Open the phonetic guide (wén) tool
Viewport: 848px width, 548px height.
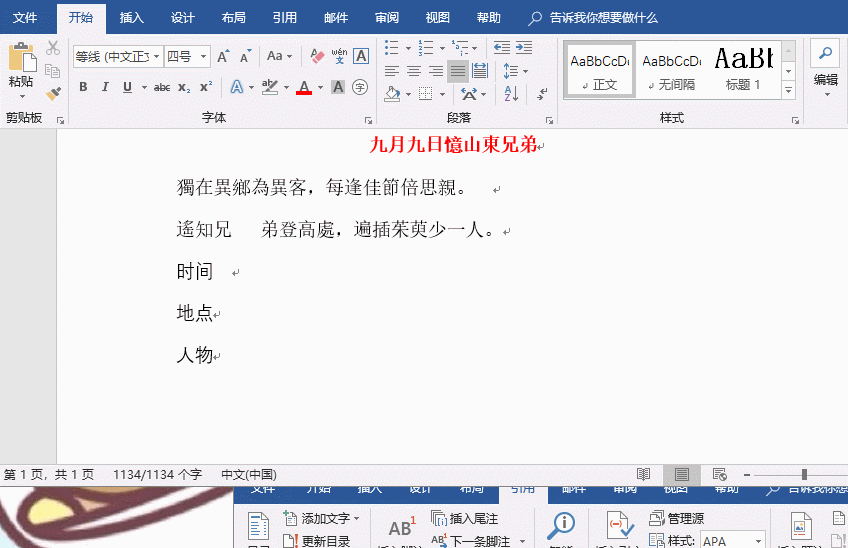[339, 56]
